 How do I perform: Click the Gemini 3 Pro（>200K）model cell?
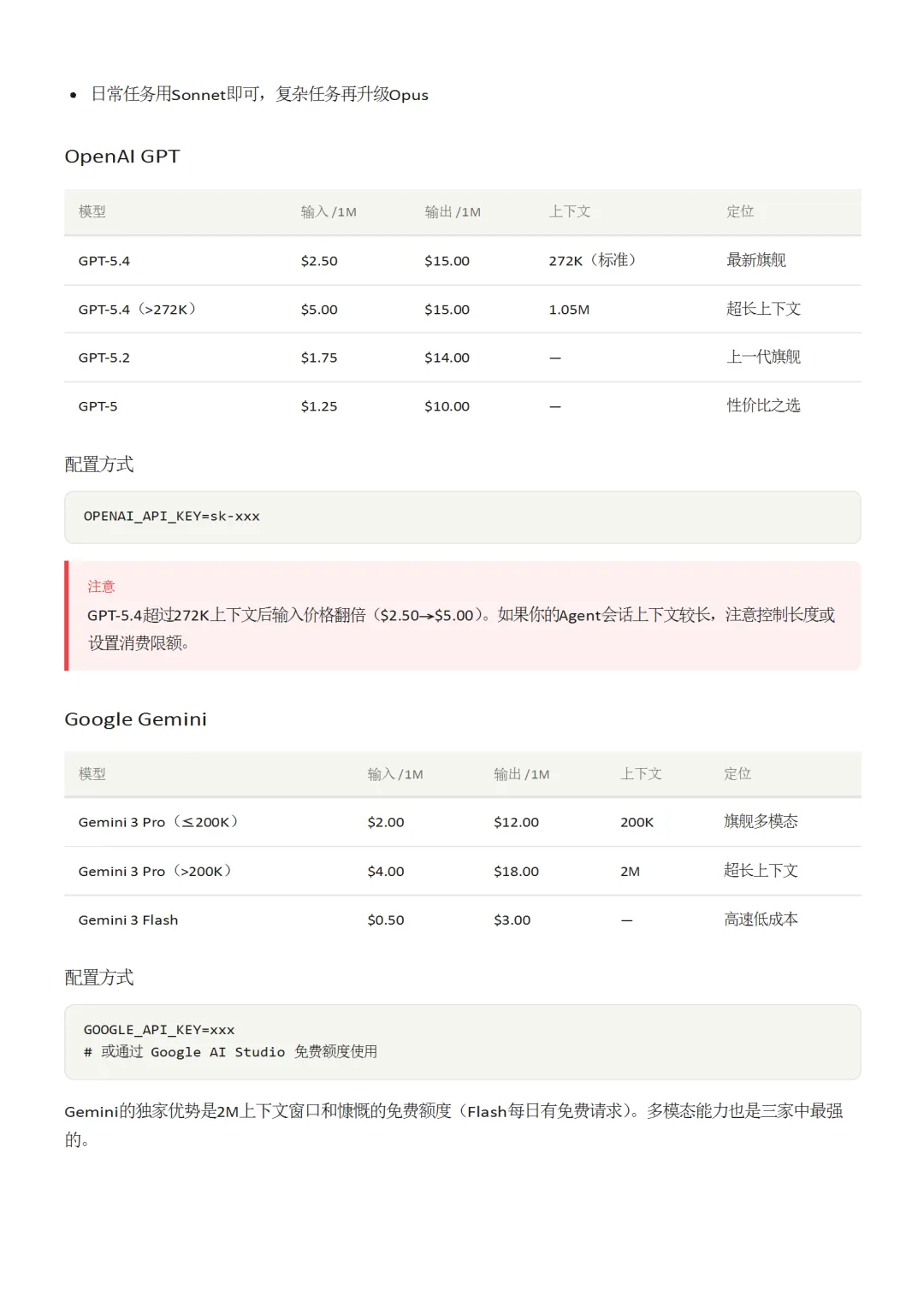coord(155,872)
